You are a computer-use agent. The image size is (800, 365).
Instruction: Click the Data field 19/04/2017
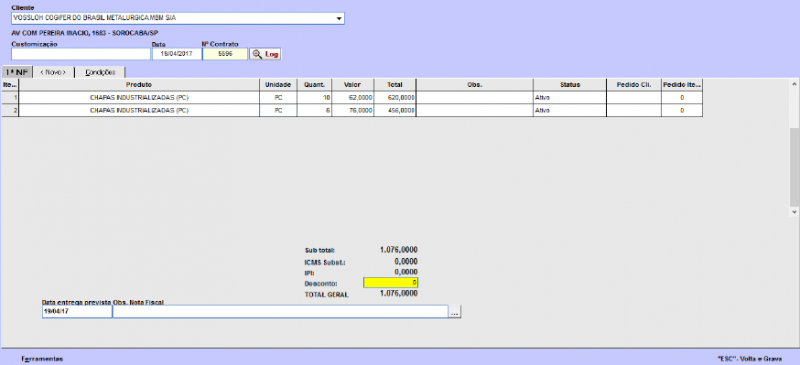[x=177, y=54]
